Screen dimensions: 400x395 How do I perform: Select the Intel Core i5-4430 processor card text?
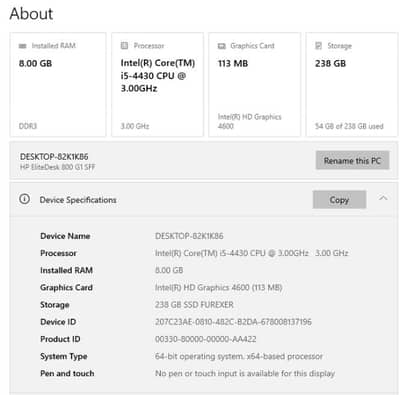[158, 76]
